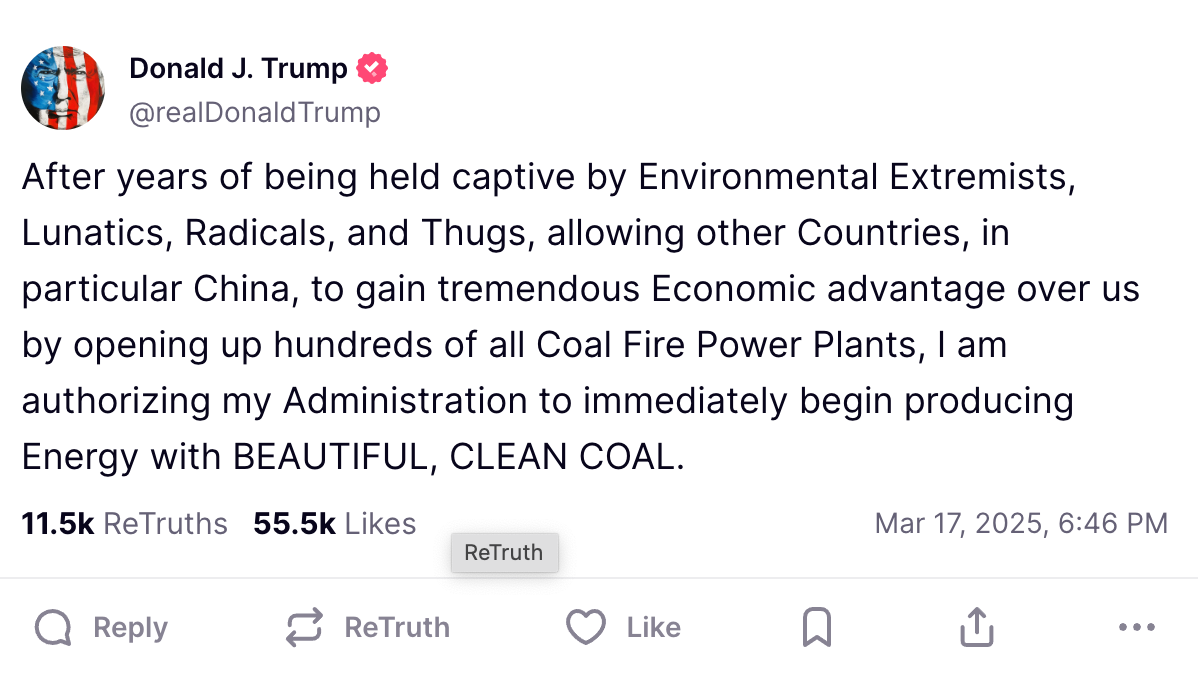Screen dimensions: 1198x682
Task: Bookmark this post
Action: pos(817,628)
